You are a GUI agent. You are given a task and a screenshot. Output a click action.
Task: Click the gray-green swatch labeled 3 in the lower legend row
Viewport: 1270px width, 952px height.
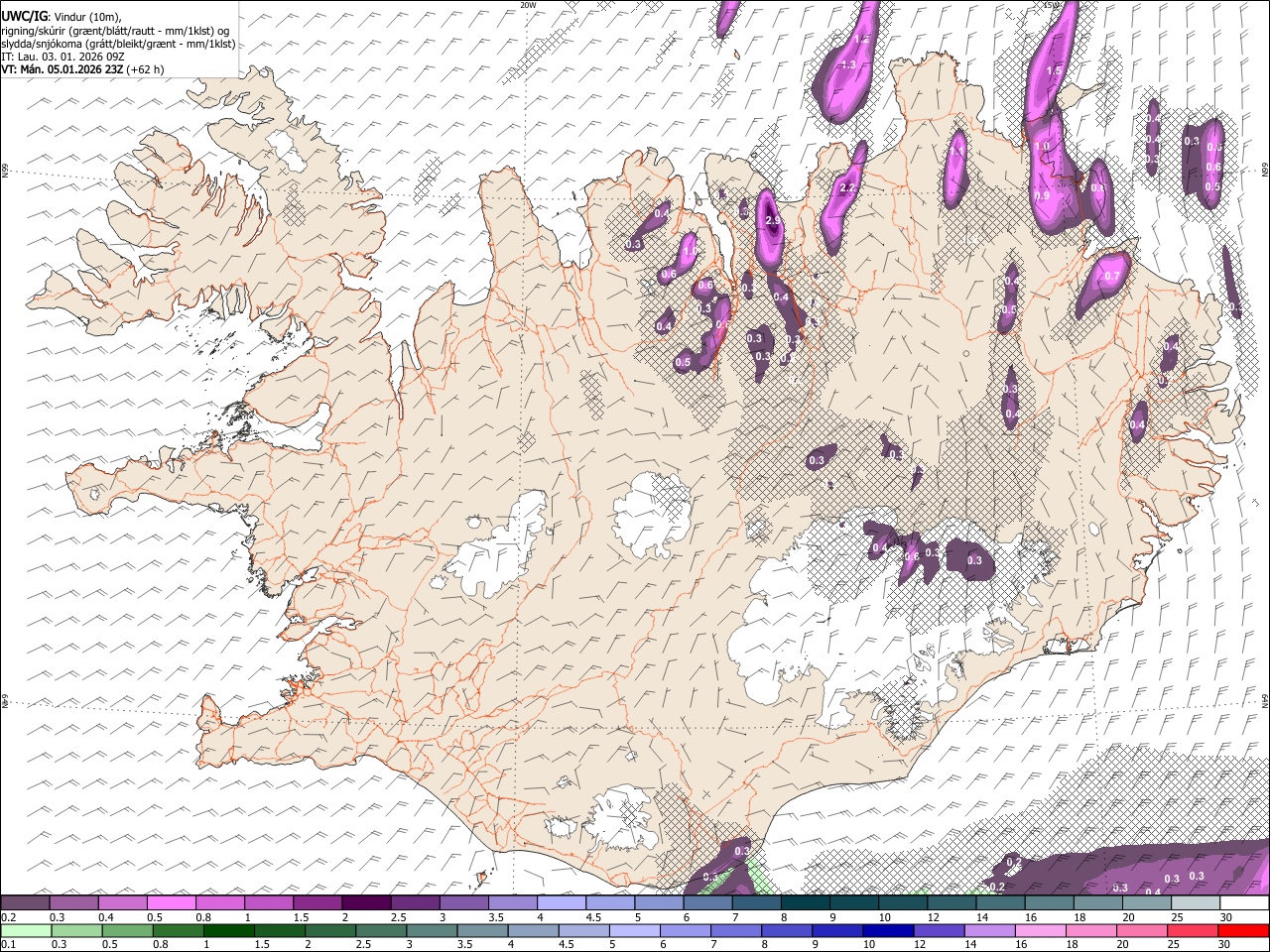pos(432,930)
